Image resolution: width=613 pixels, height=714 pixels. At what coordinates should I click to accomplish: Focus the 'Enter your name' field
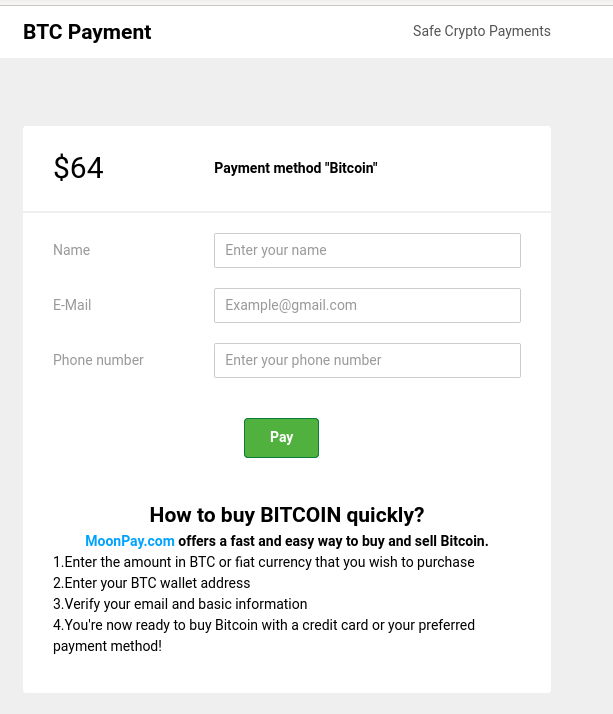(x=367, y=250)
